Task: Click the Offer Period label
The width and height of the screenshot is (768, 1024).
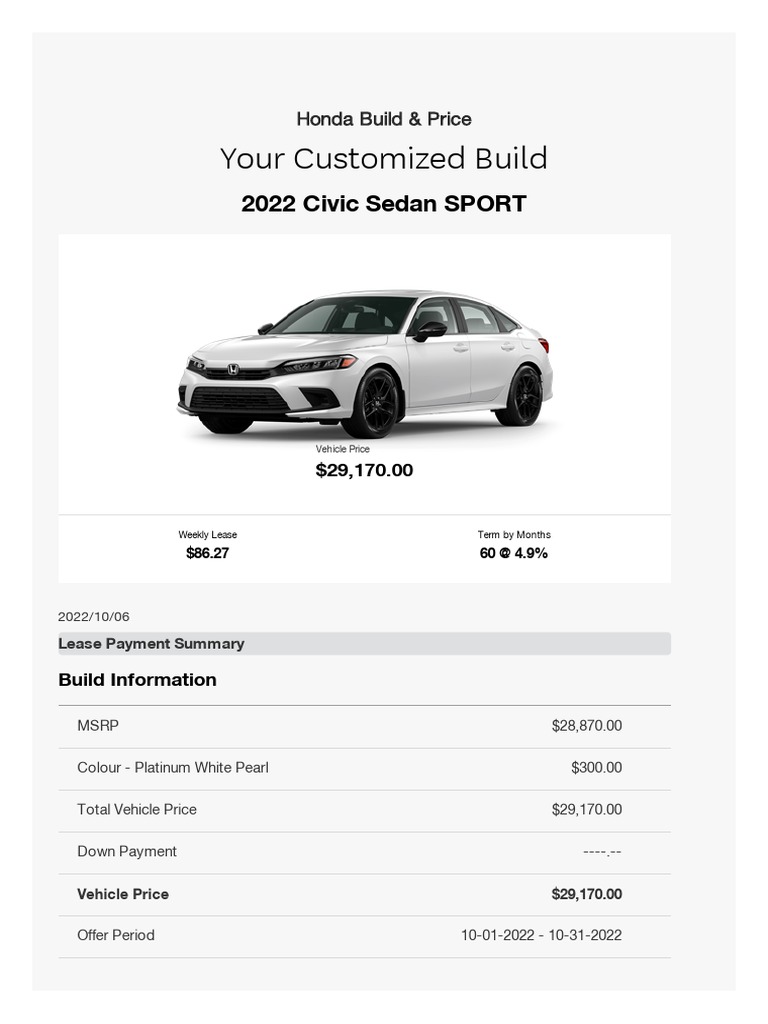Action: (116, 936)
